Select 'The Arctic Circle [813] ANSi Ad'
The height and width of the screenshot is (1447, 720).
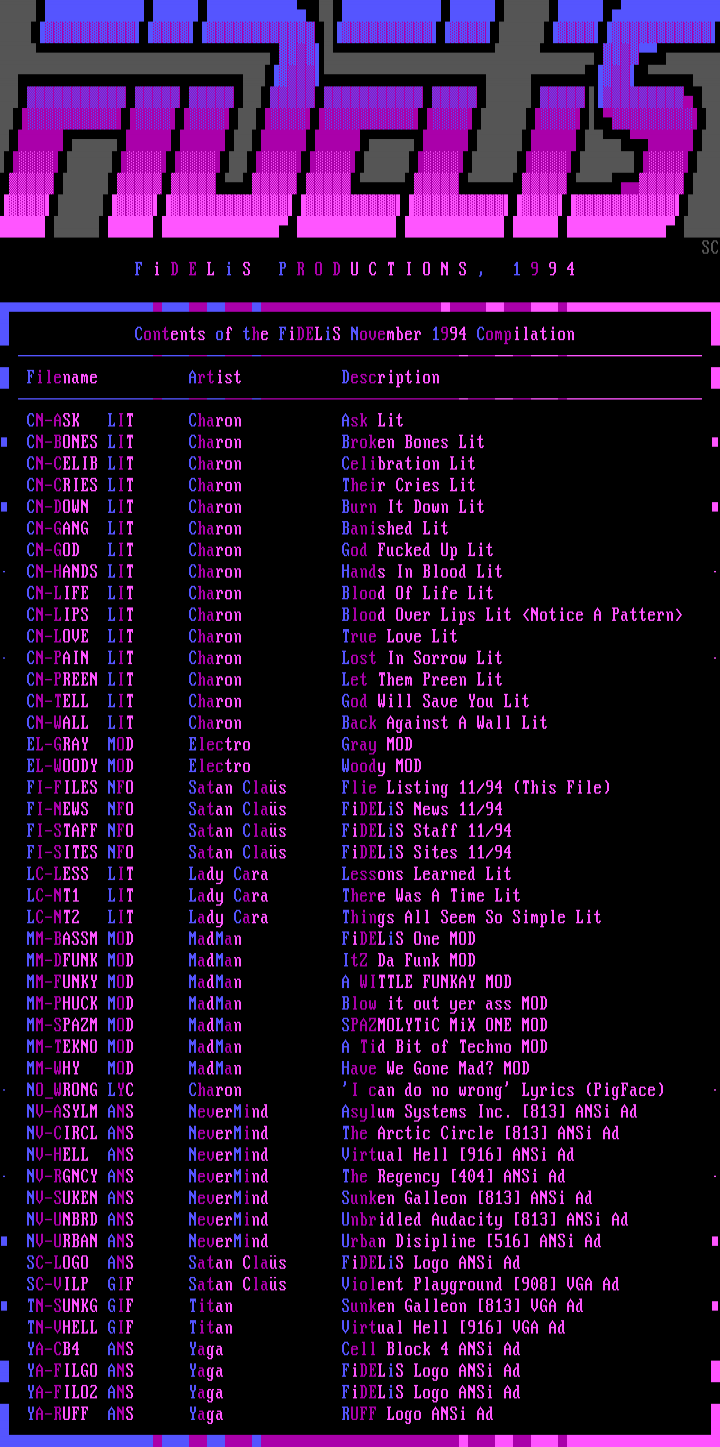point(480,1133)
